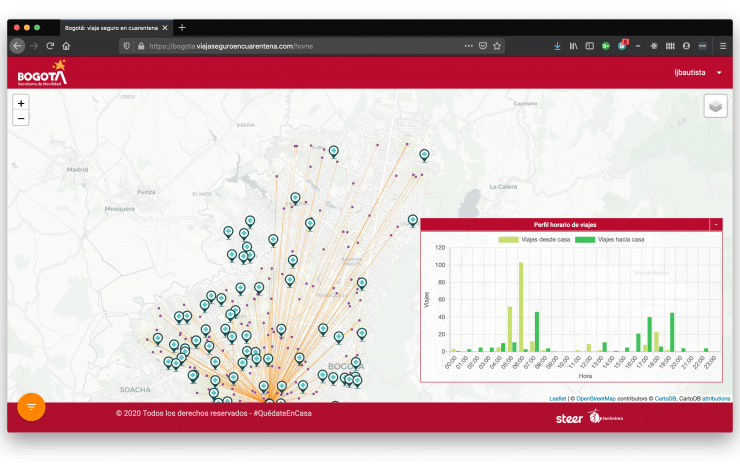This screenshot has height=470, width=740.
Task: Open the Firefox hamburger menu
Action: click(x=723, y=46)
